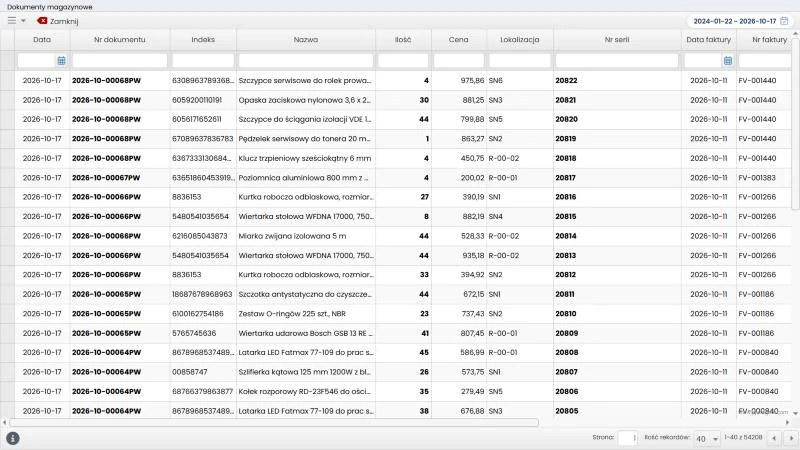Go to next page arrow
Screen dimensions: 800x450
(791, 438)
